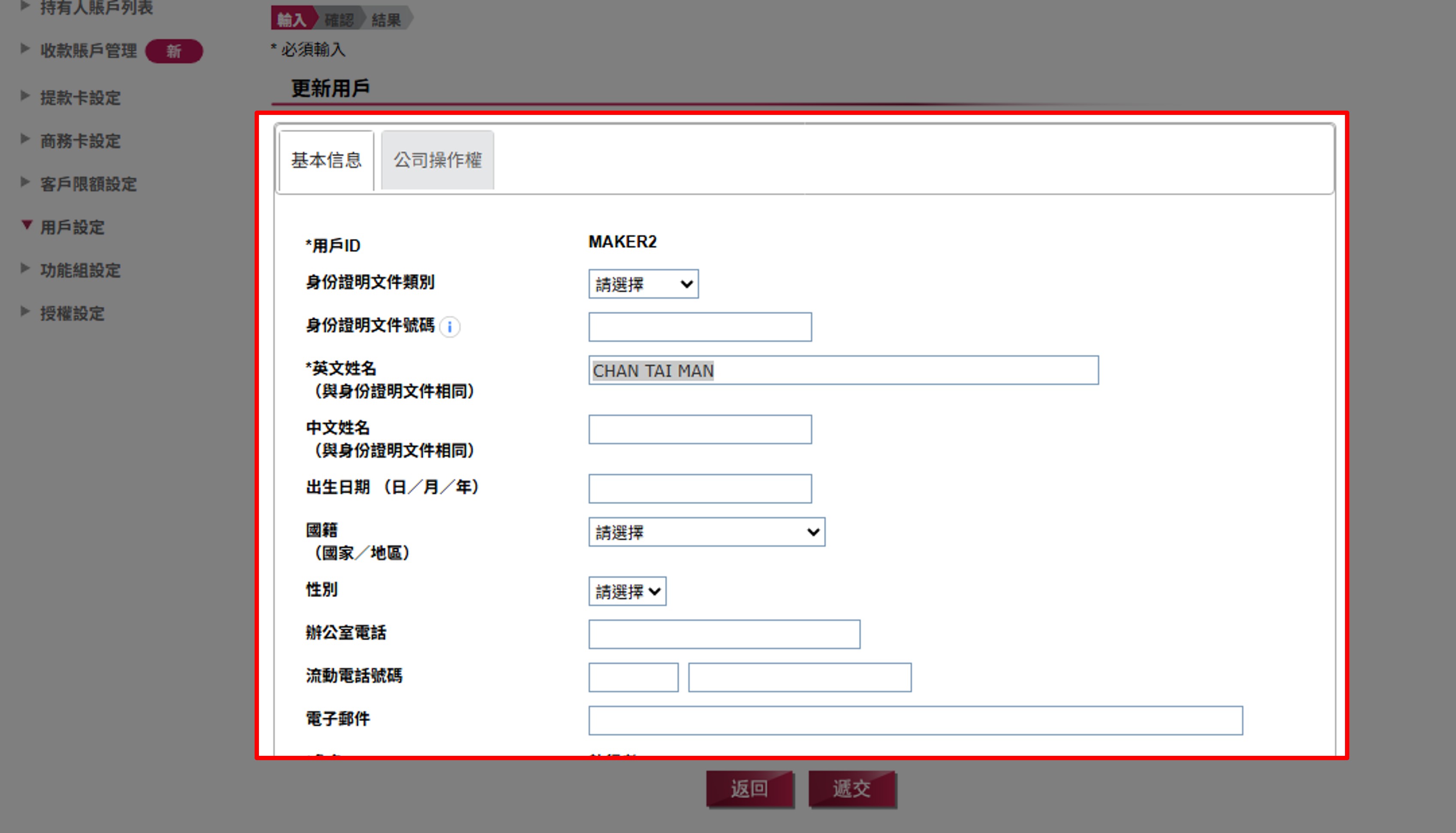Click the info icon beside 身份證明文件號碼
Screen dimensions: 1456x833
(451, 327)
